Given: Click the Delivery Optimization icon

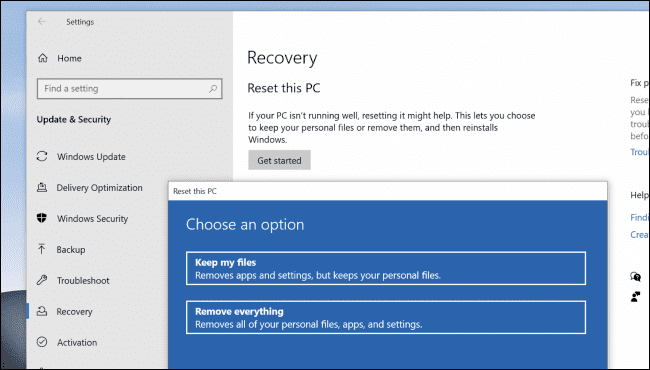Looking at the screenshot, I should (x=42, y=187).
